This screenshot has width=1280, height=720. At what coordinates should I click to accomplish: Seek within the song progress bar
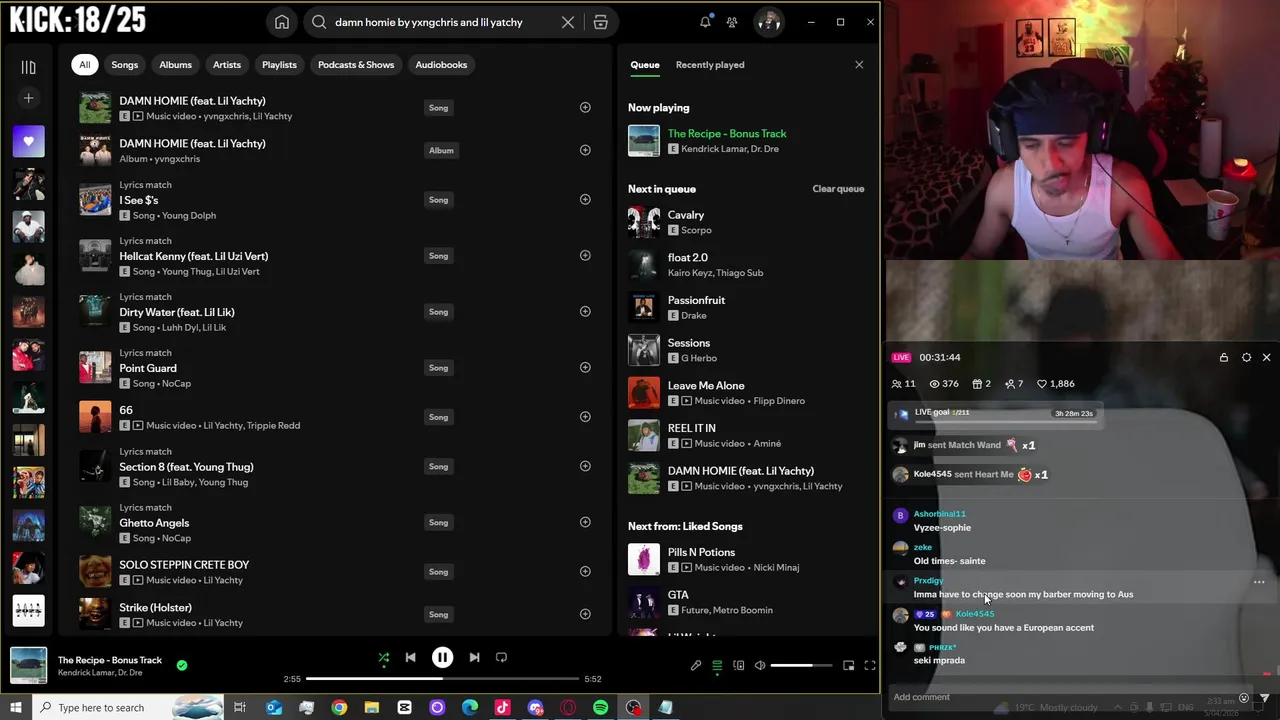pyautogui.click(x=442, y=679)
